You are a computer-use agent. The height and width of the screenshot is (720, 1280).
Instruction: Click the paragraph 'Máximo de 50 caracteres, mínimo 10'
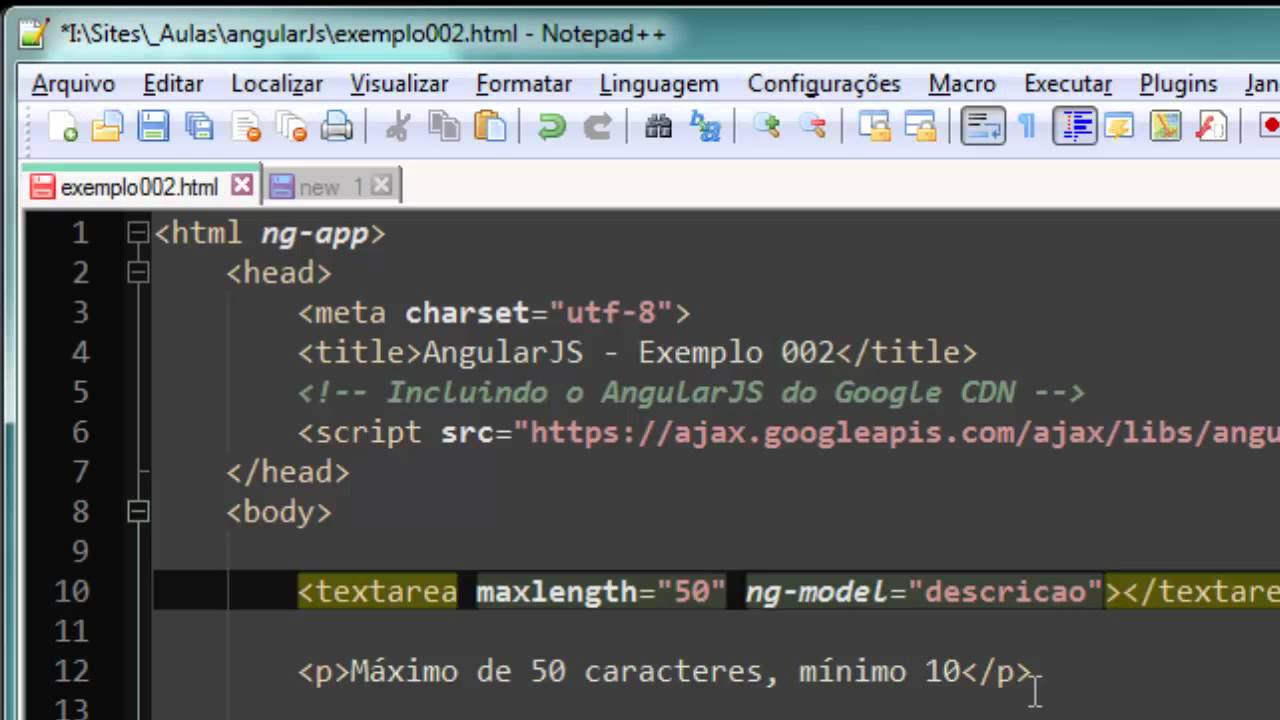click(x=655, y=672)
